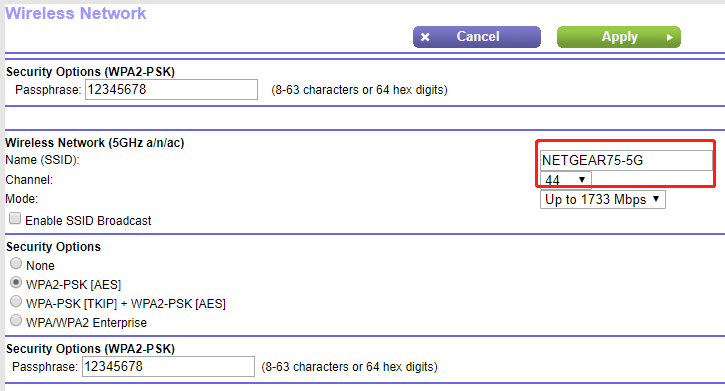Apply the wireless network settings
This screenshot has height=391, width=725.
click(619, 37)
